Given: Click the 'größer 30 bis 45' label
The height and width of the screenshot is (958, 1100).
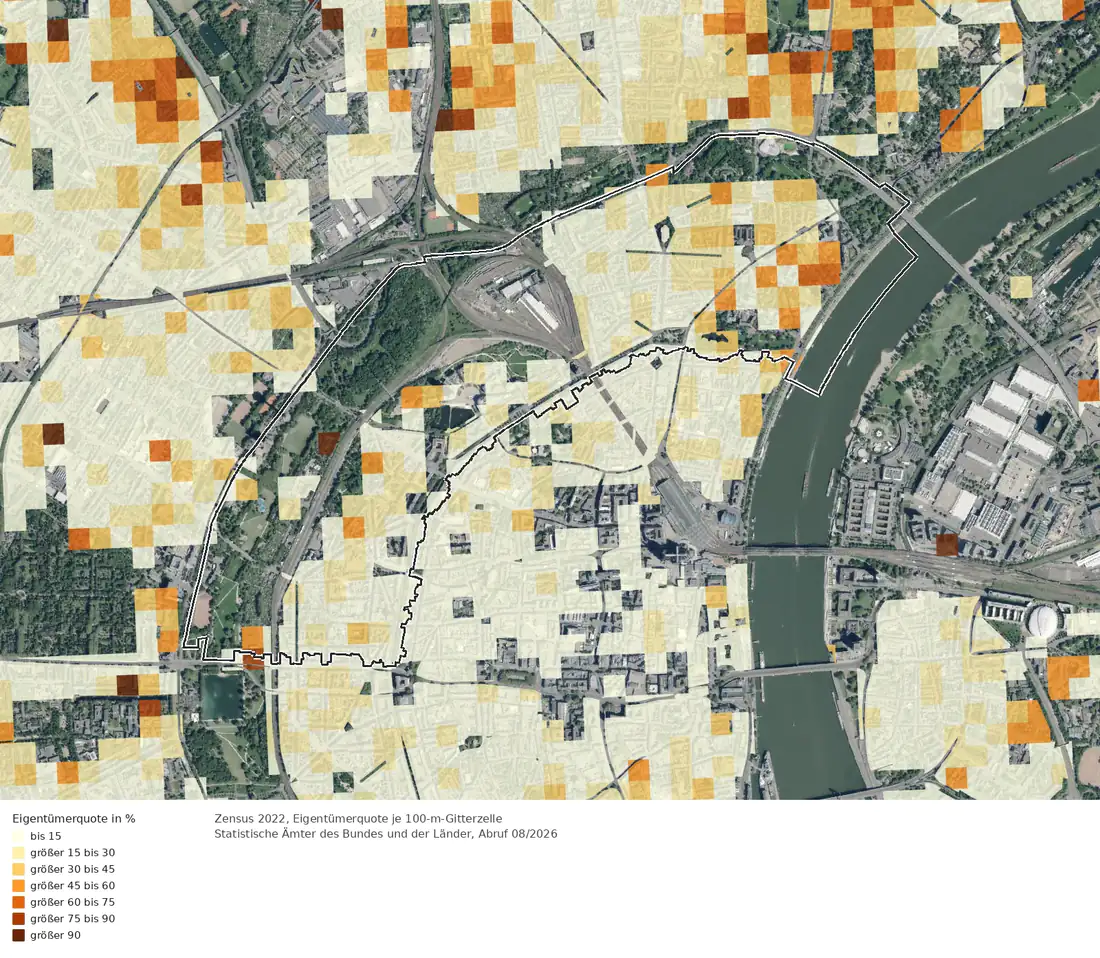Looking at the screenshot, I should [x=72, y=869].
